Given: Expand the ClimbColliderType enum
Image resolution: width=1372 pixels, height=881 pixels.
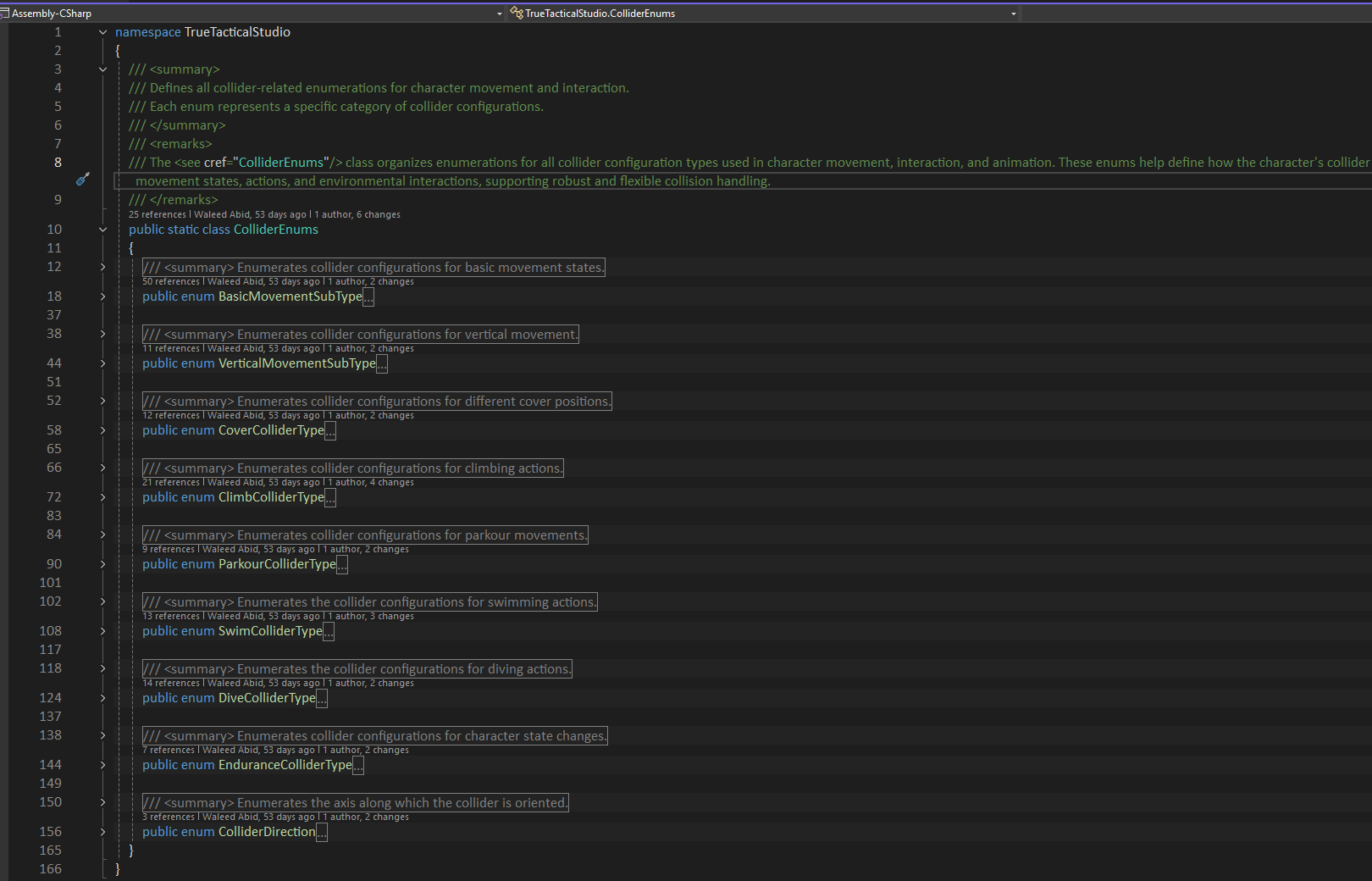Looking at the screenshot, I should click(102, 497).
